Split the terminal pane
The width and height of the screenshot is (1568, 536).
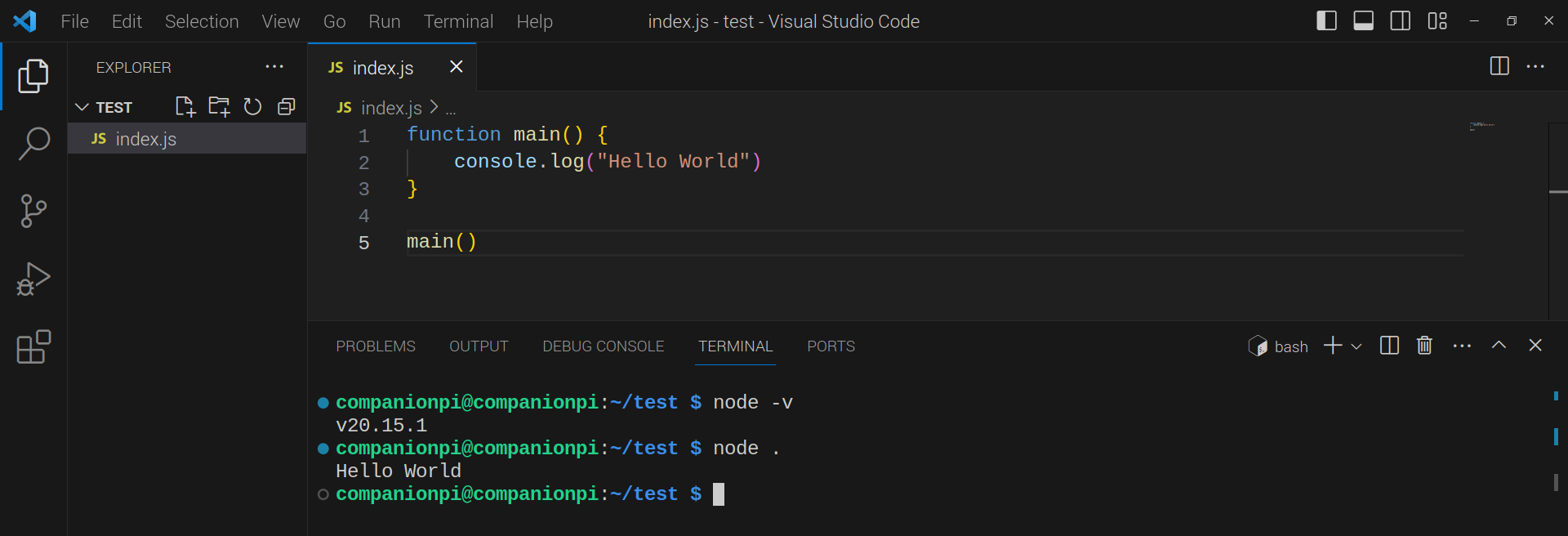(x=1389, y=346)
